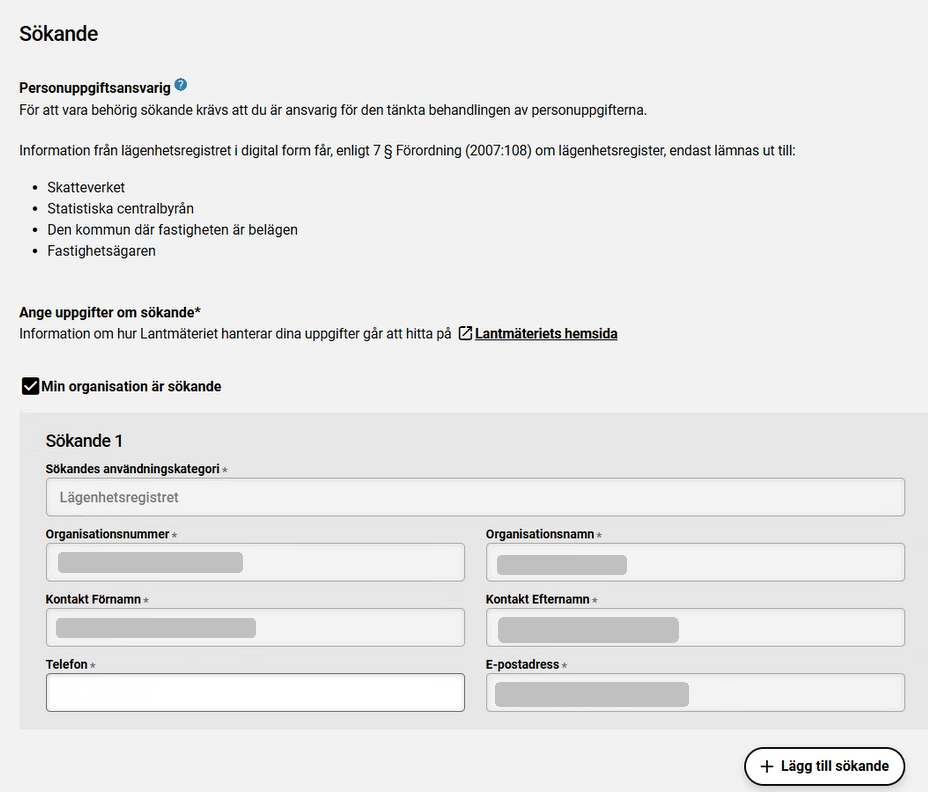928x792 pixels.
Task: Click the Skatteverket list item
Action: click(86, 187)
